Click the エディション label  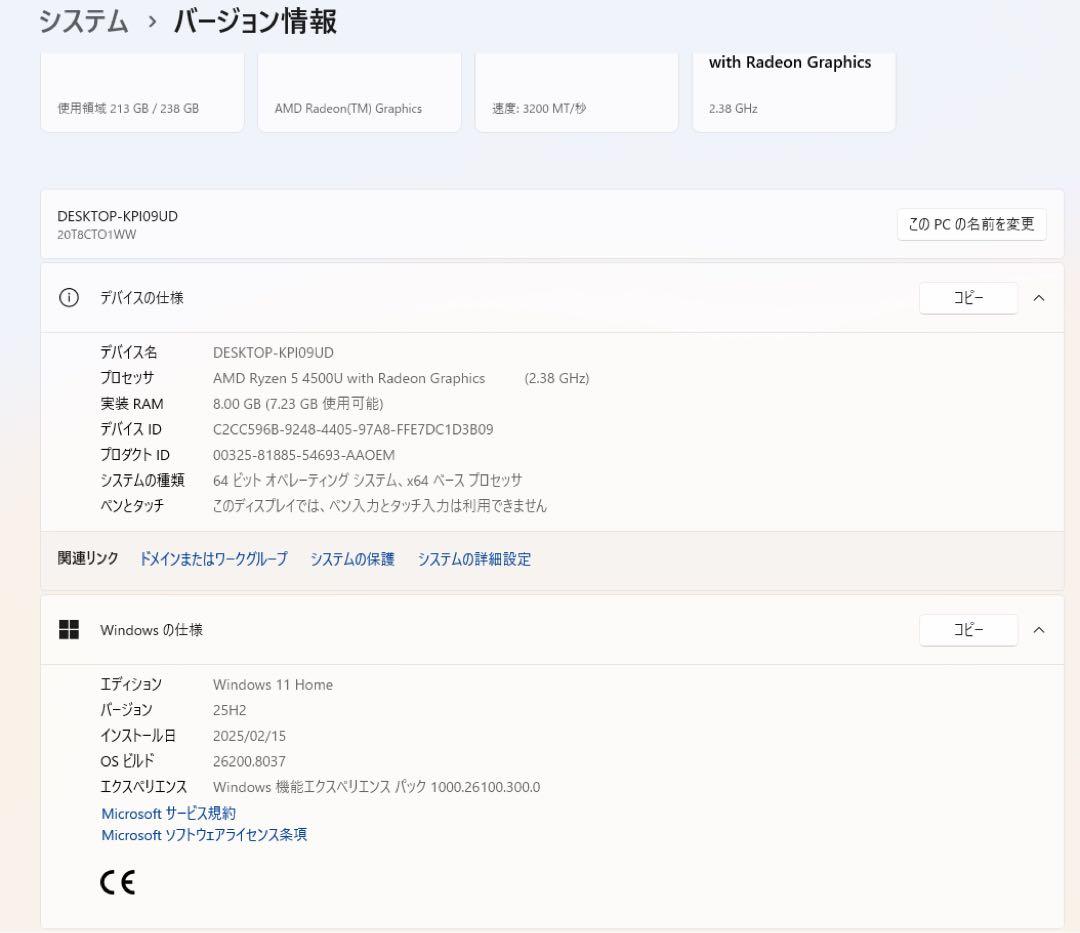coord(131,684)
